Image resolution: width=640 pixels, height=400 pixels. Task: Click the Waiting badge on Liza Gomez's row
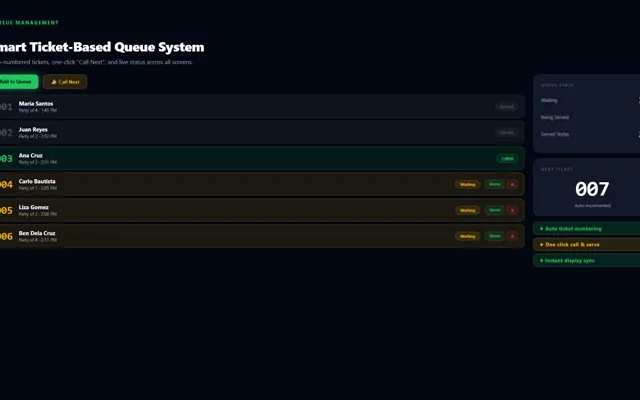pyautogui.click(x=468, y=210)
